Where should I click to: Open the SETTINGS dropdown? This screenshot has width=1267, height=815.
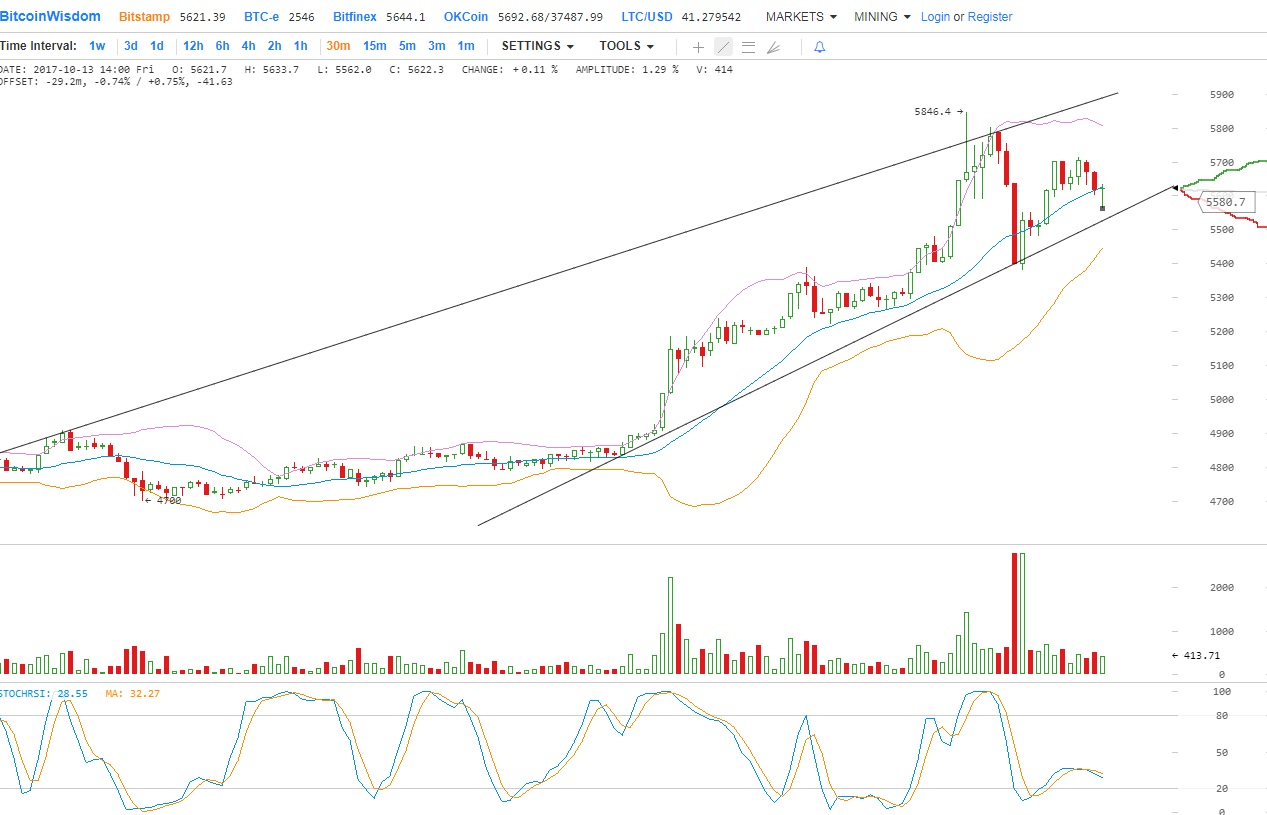tap(538, 46)
